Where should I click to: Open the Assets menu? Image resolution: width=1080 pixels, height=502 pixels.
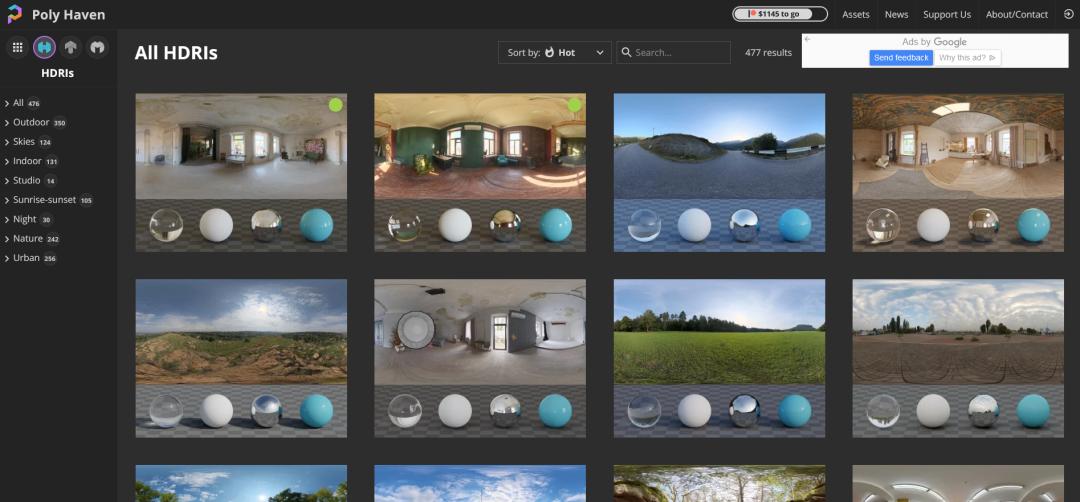pyautogui.click(x=856, y=14)
